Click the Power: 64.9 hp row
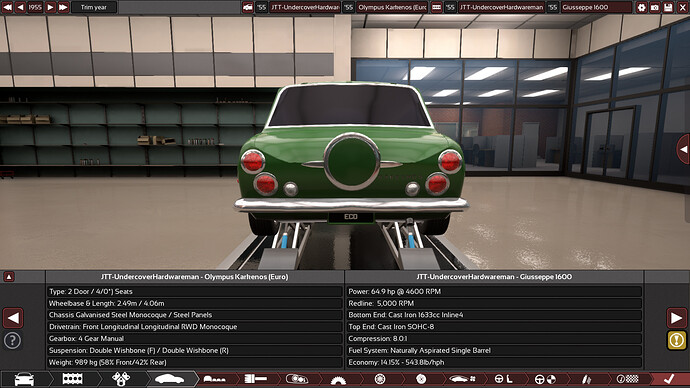This screenshot has width=690, height=388. 494,291
